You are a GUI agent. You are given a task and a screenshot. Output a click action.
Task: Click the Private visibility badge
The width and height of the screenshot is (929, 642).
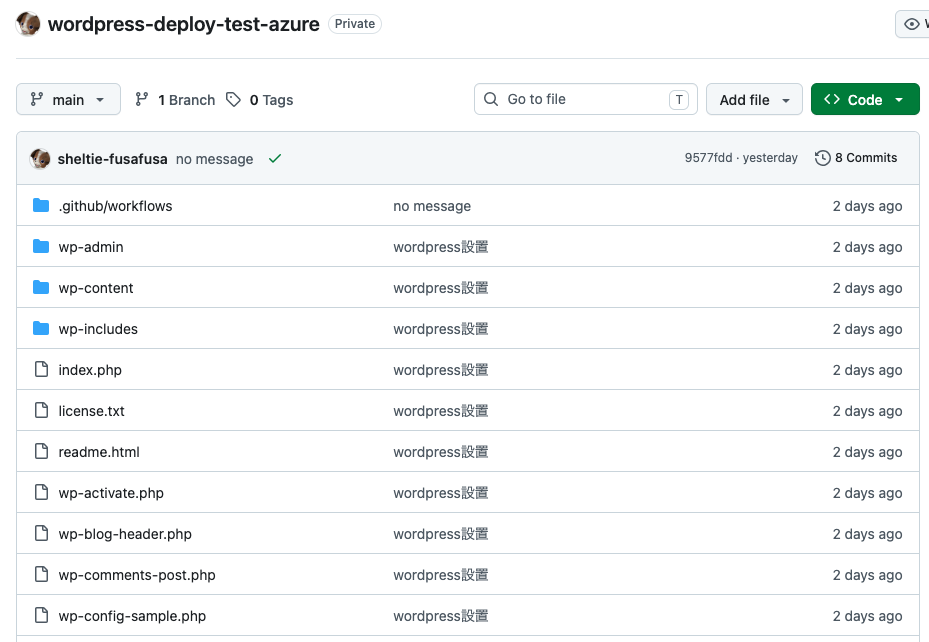(x=355, y=24)
